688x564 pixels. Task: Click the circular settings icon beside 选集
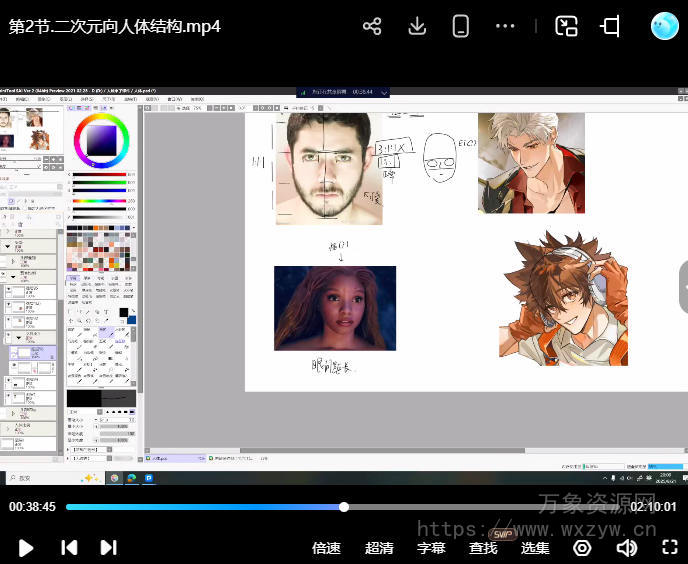(582, 548)
